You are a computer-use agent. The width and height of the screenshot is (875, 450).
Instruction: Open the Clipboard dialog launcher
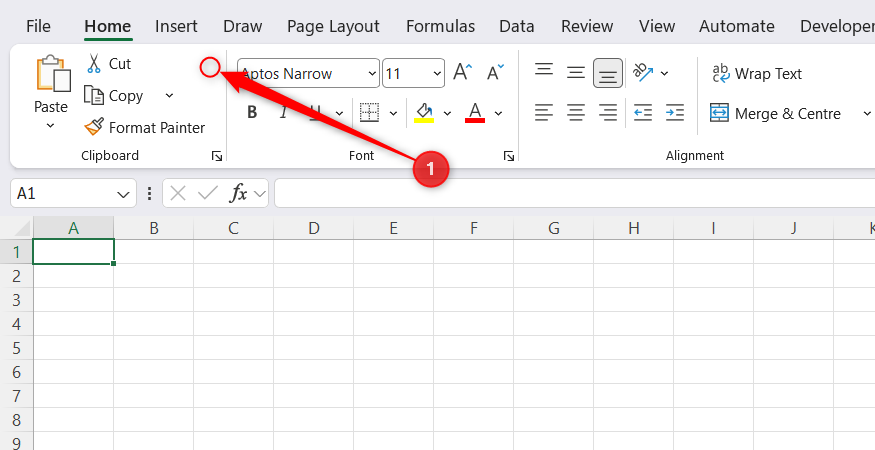click(217, 156)
